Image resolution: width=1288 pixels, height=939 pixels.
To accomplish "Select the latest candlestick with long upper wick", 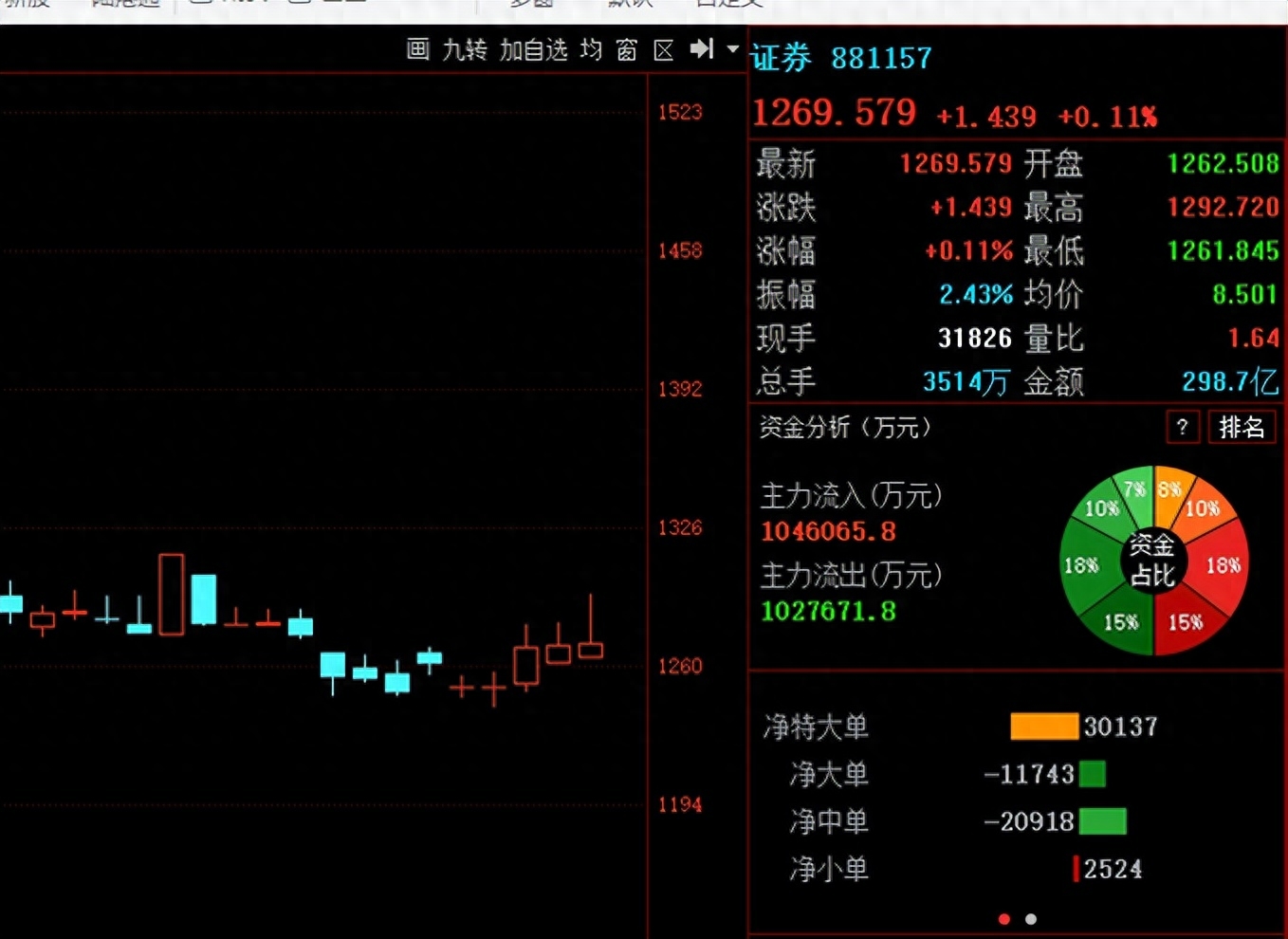I will (591, 627).
